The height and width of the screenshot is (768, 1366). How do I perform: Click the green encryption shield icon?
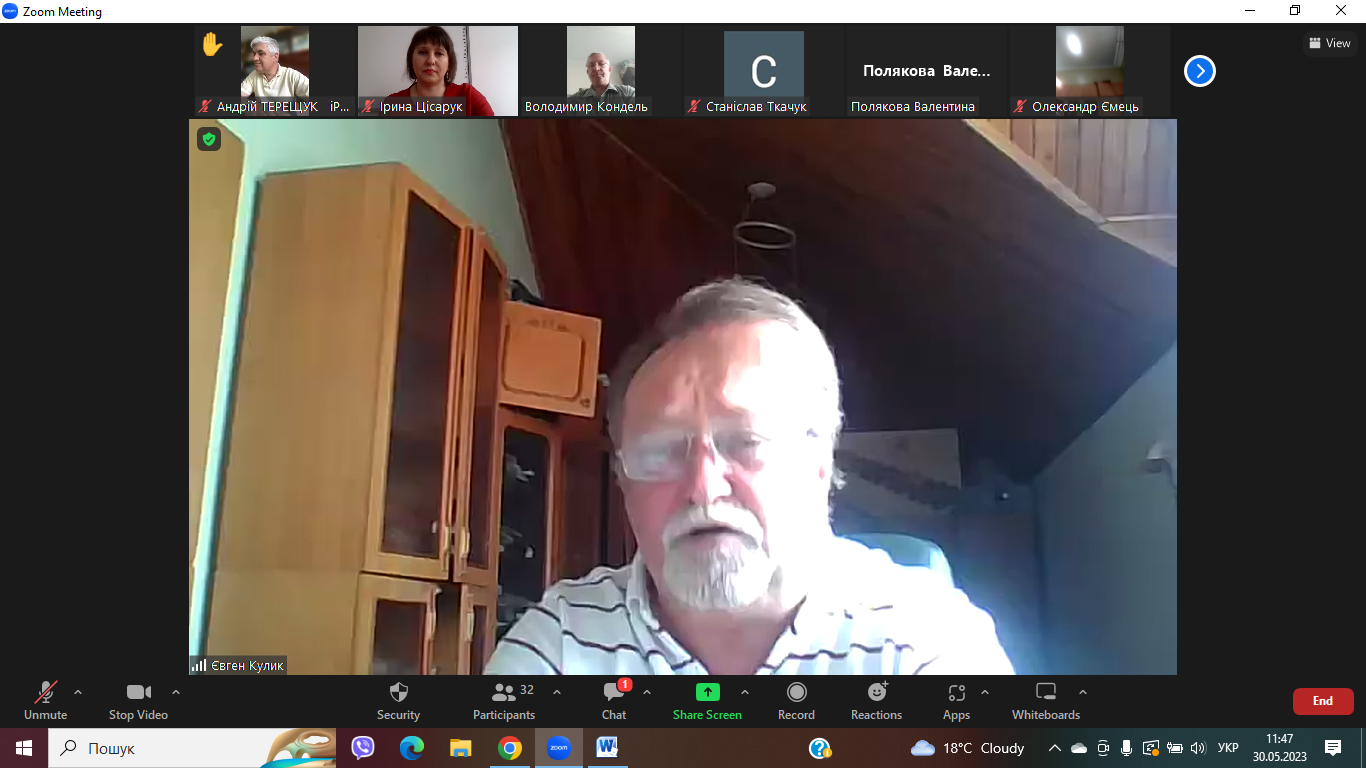pos(209,139)
